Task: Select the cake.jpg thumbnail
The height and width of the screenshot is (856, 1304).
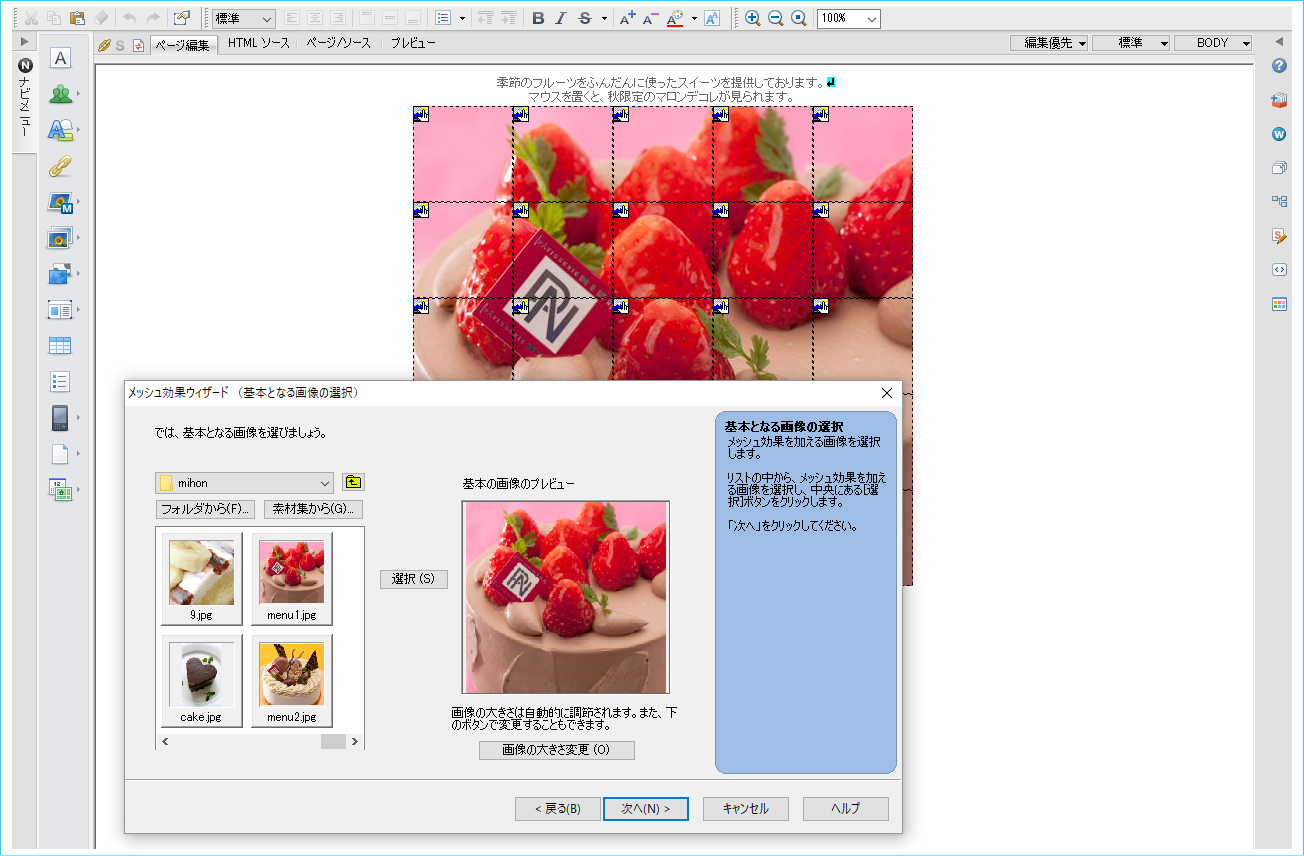Action: click(201, 680)
